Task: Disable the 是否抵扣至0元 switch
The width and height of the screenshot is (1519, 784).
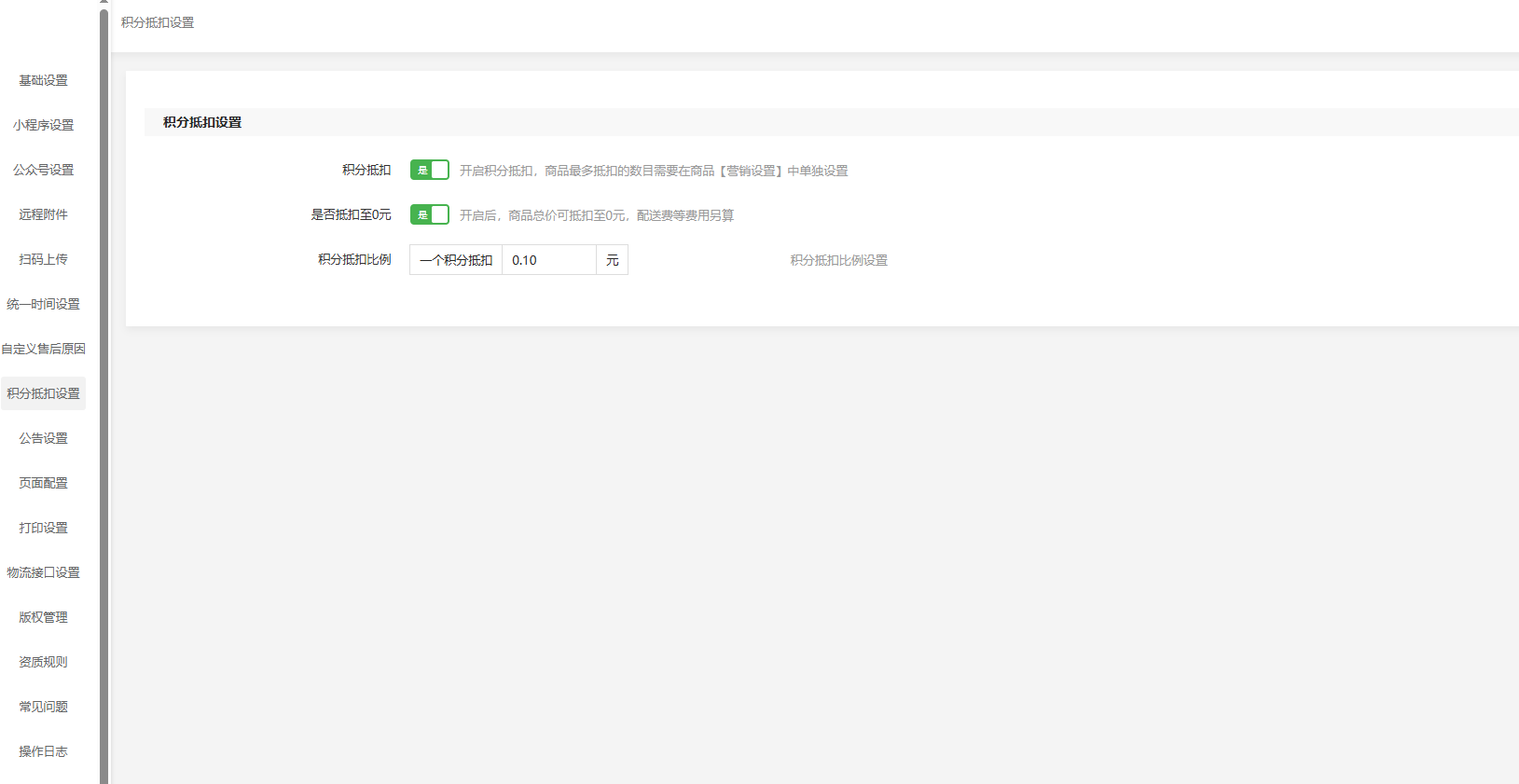Action: tap(429, 214)
